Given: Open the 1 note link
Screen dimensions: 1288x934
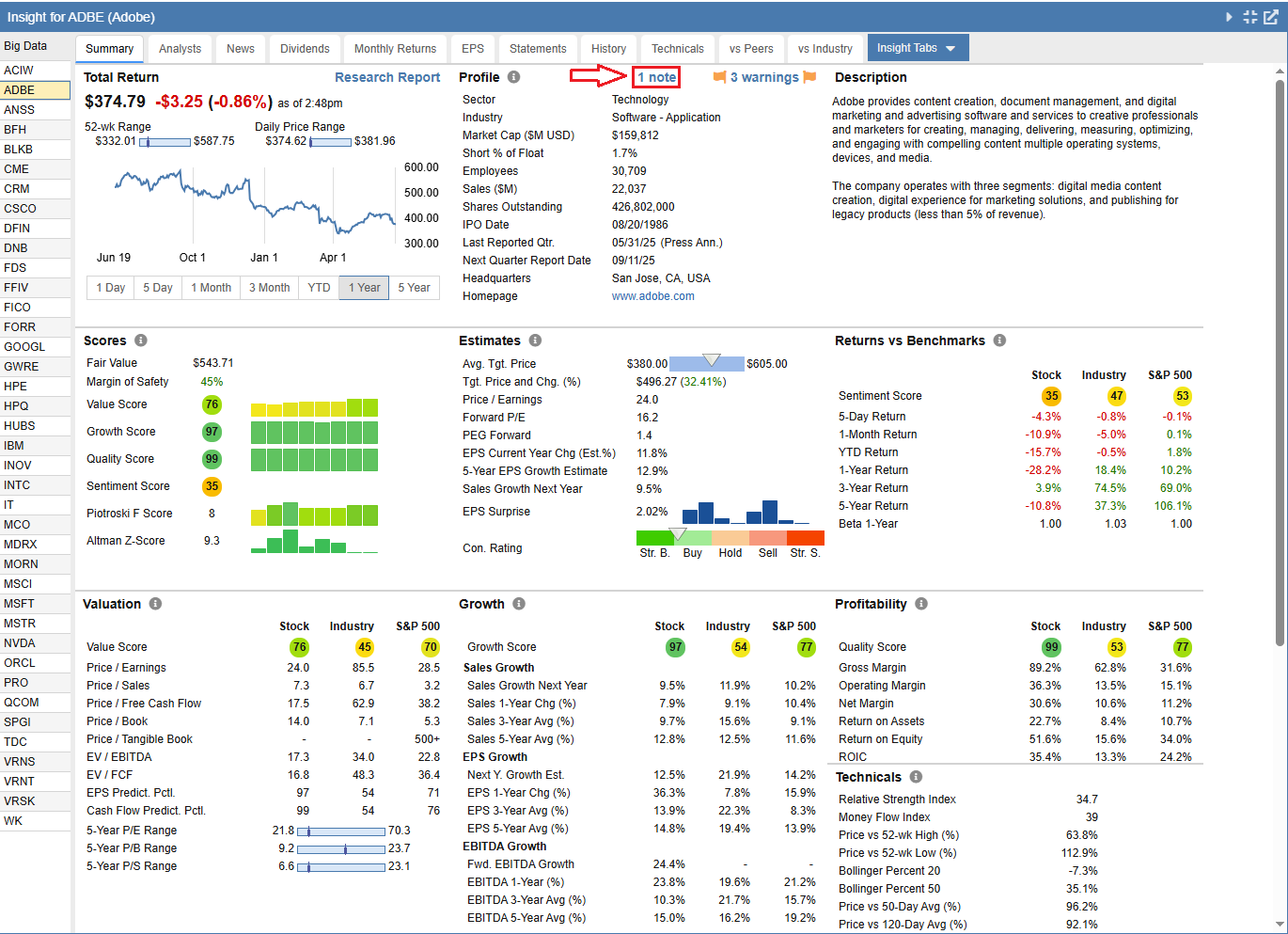Looking at the screenshot, I should (x=656, y=77).
